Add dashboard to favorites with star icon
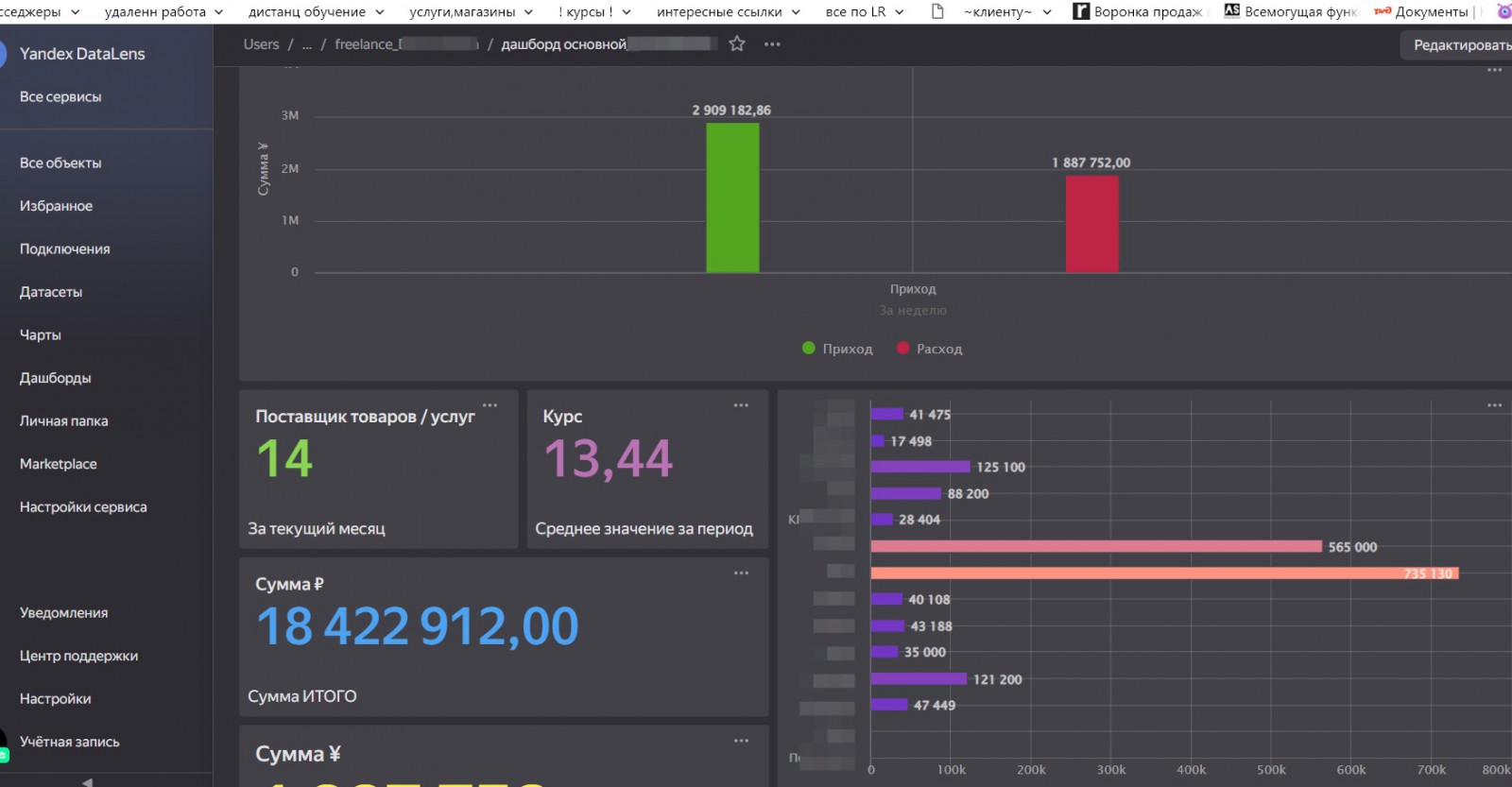 pyautogui.click(x=737, y=43)
